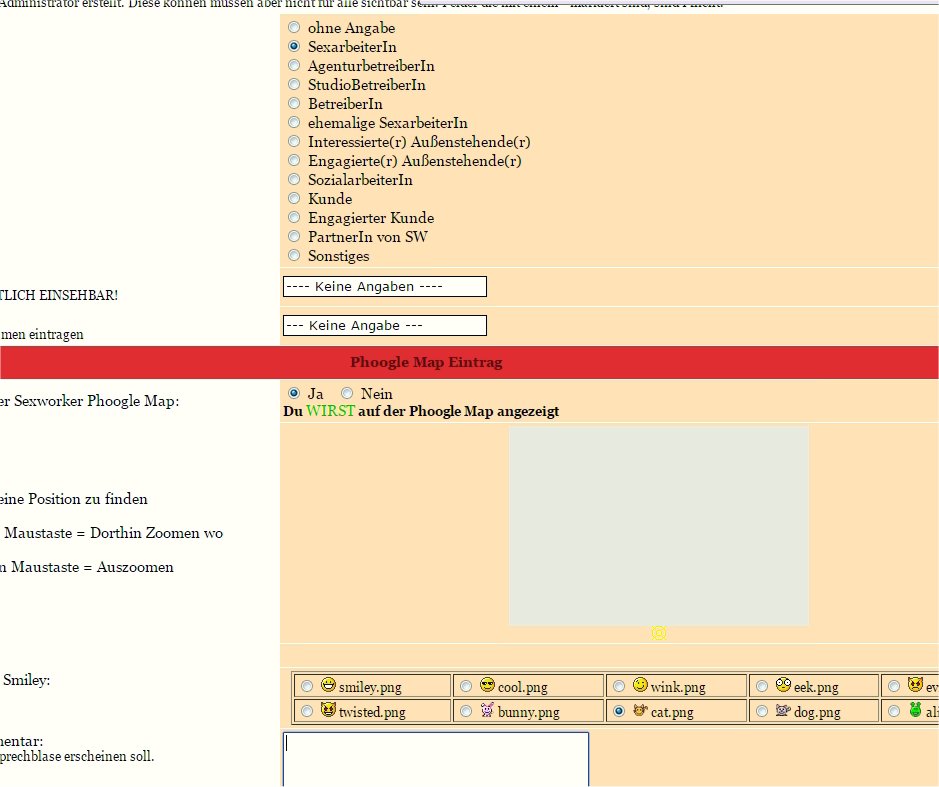
Task: Click the smiley.png face icon
Action: pos(329,686)
